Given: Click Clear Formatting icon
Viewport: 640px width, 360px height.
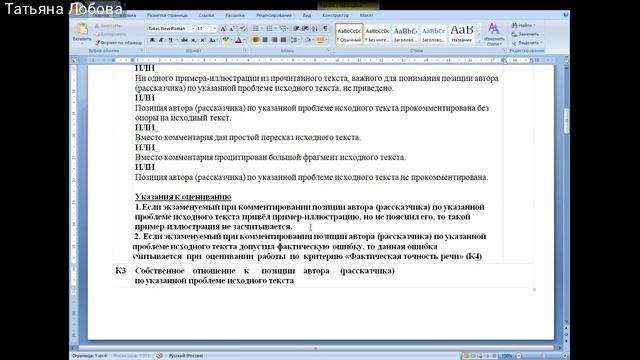Looking at the screenshot, I should tap(242, 29).
